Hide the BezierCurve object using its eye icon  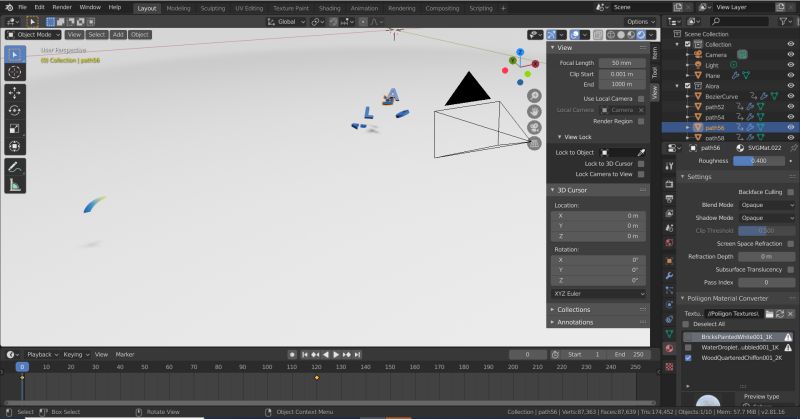click(x=791, y=96)
